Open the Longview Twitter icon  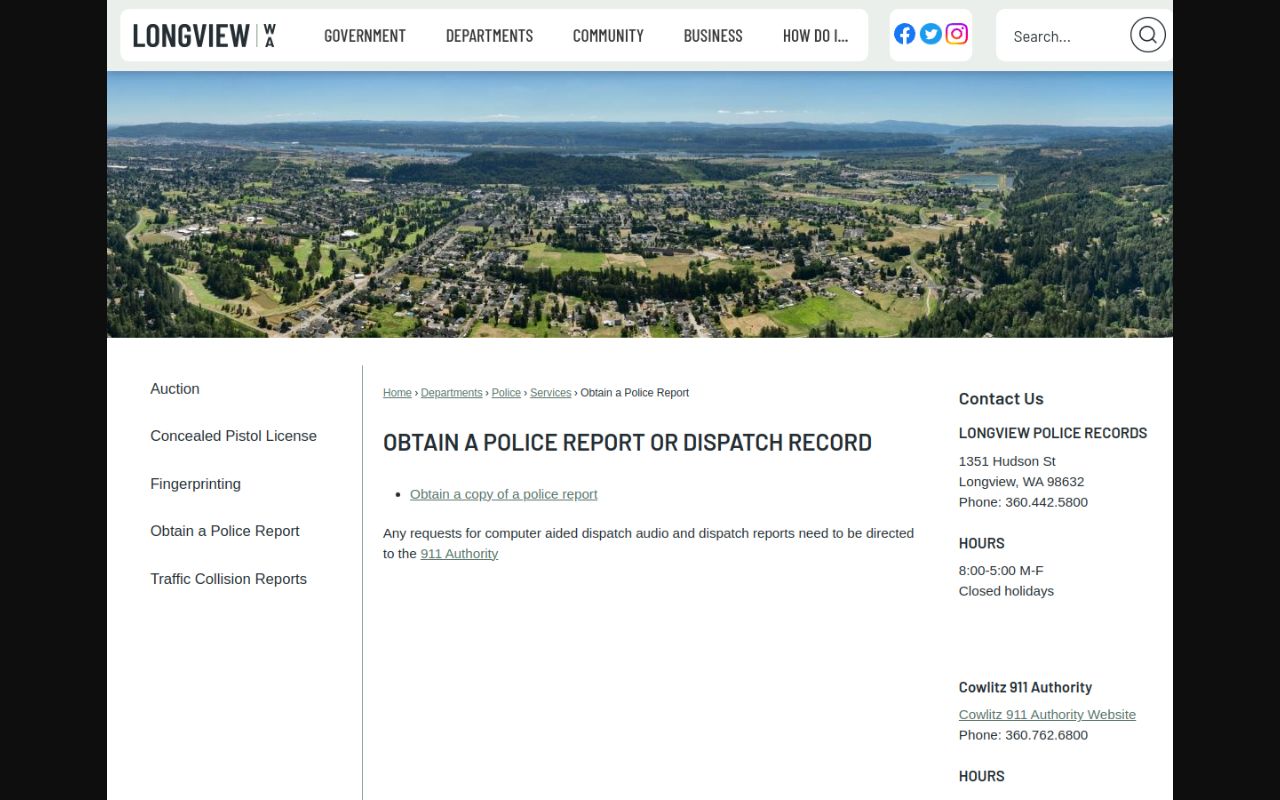point(930,34)
